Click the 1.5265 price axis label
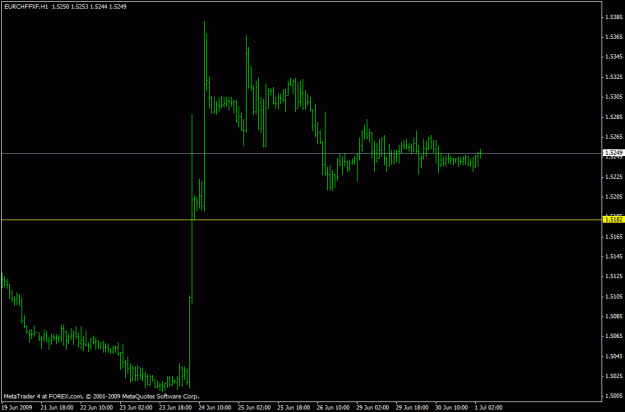625x412 pixels. point(614,137)
